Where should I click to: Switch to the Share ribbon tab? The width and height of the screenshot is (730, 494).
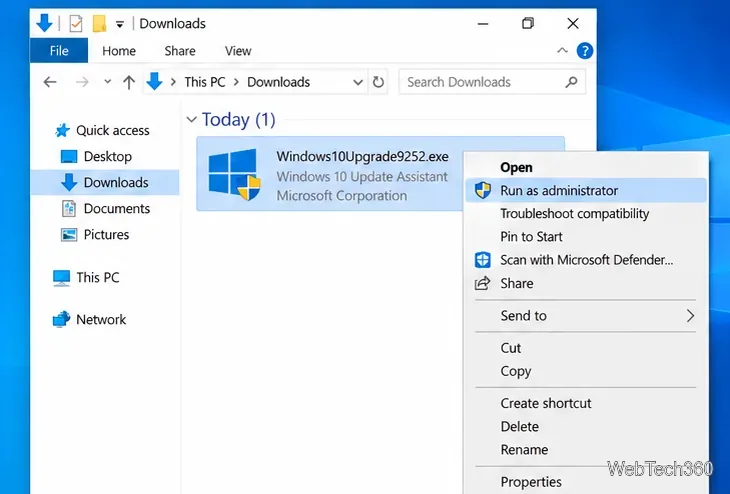180,51
